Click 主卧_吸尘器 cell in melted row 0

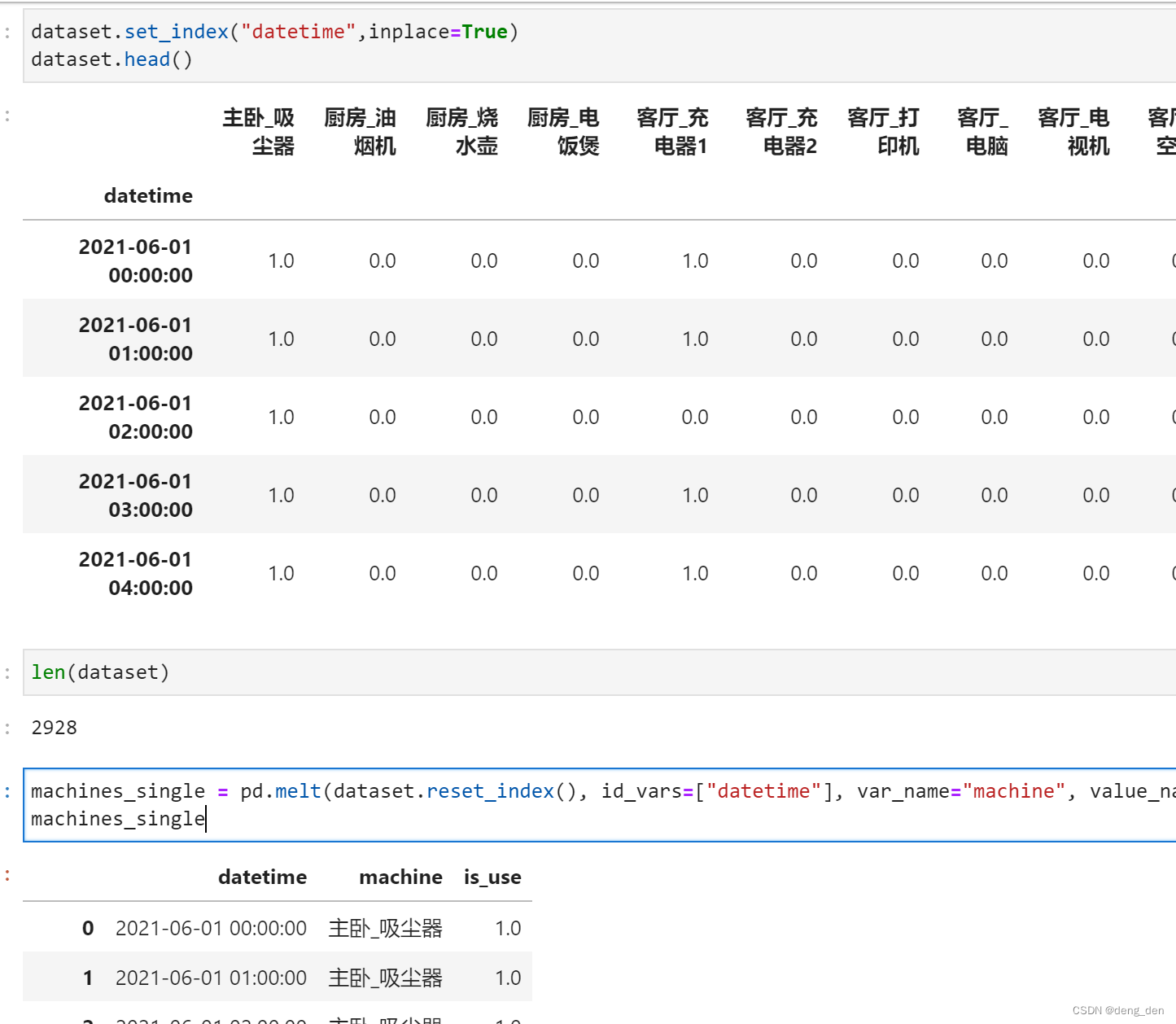(385, 928)
